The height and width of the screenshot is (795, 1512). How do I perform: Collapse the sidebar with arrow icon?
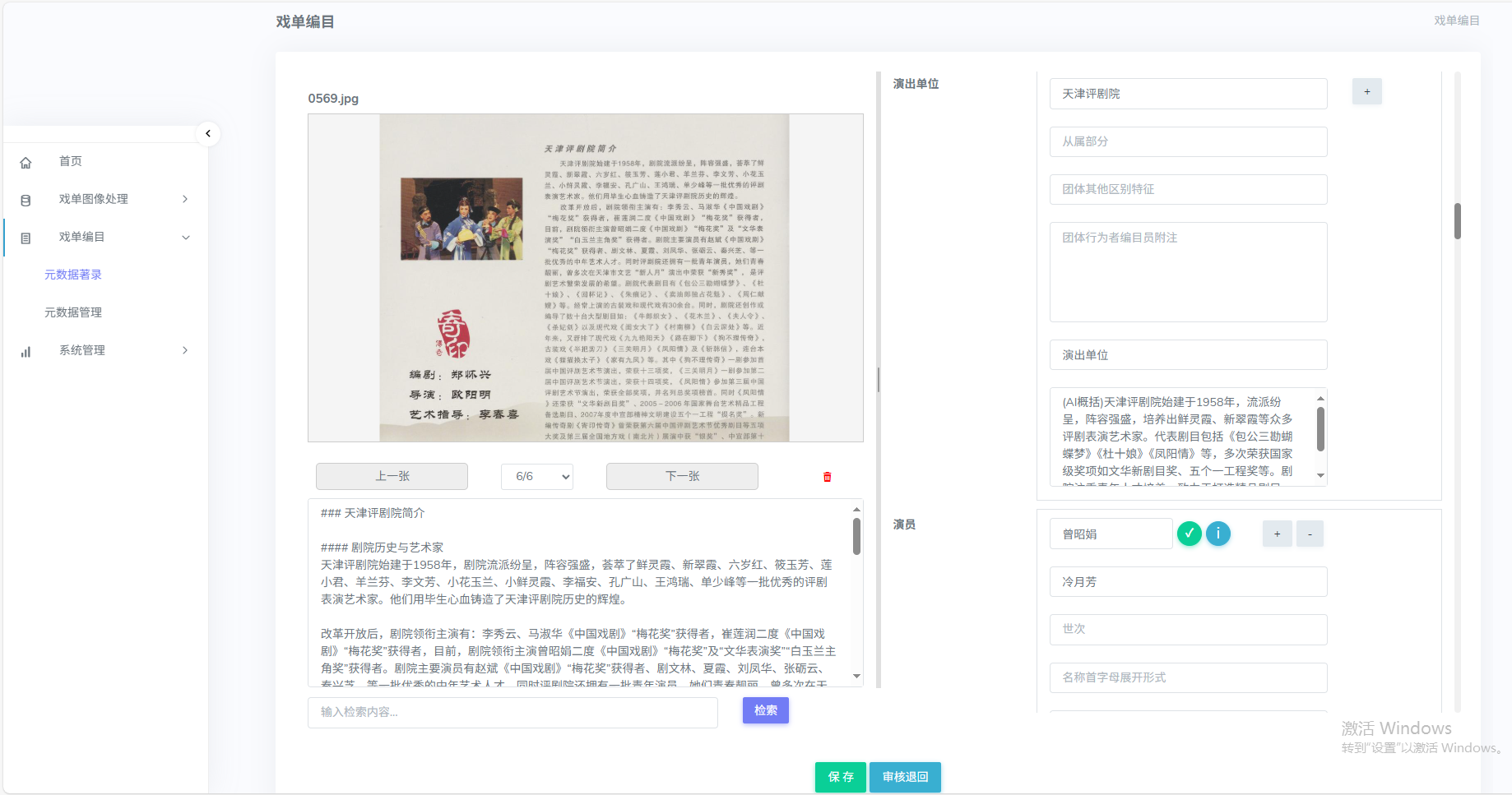(x=208, y=133)
